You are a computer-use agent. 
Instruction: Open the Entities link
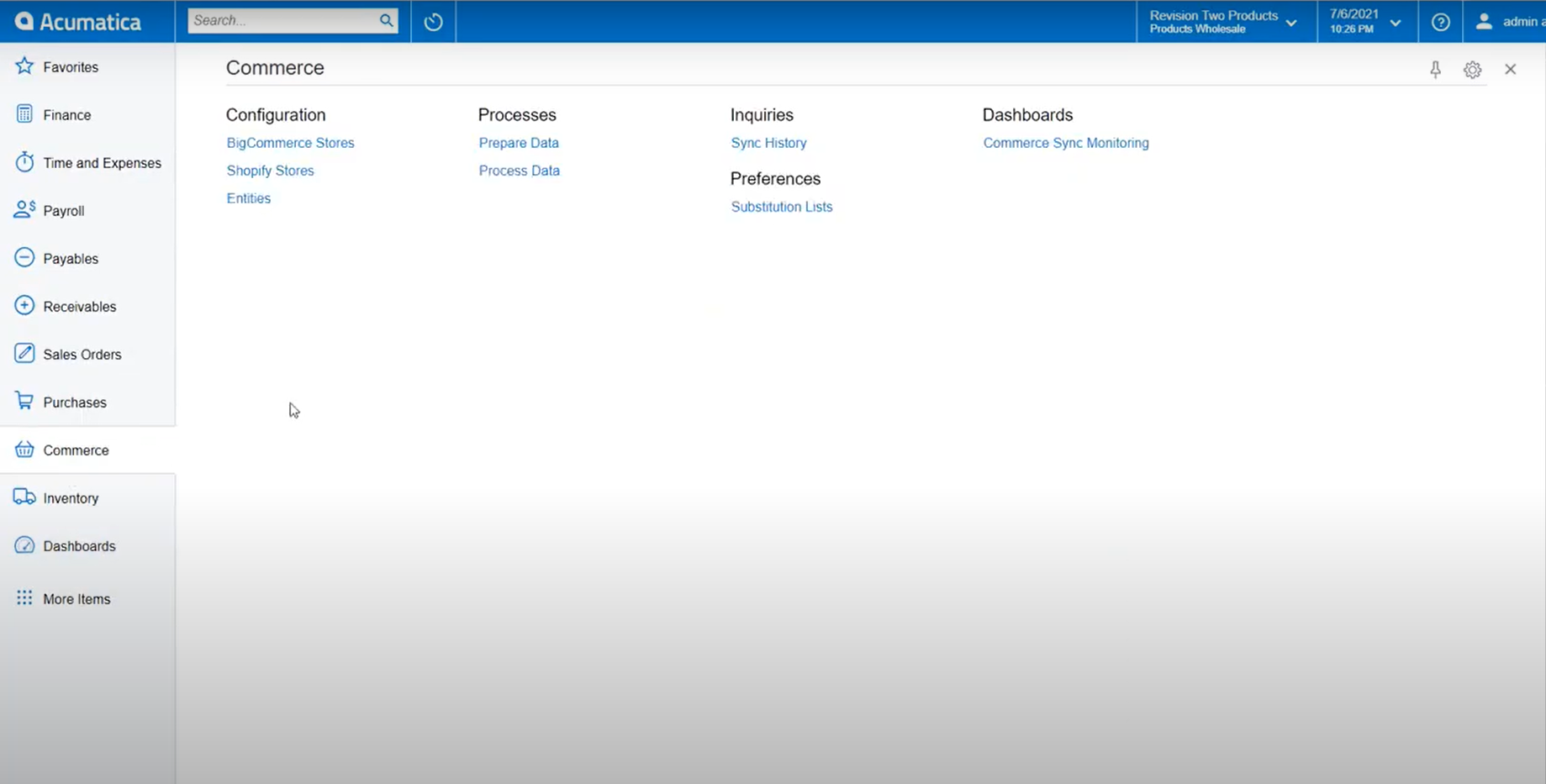point(248,198)
